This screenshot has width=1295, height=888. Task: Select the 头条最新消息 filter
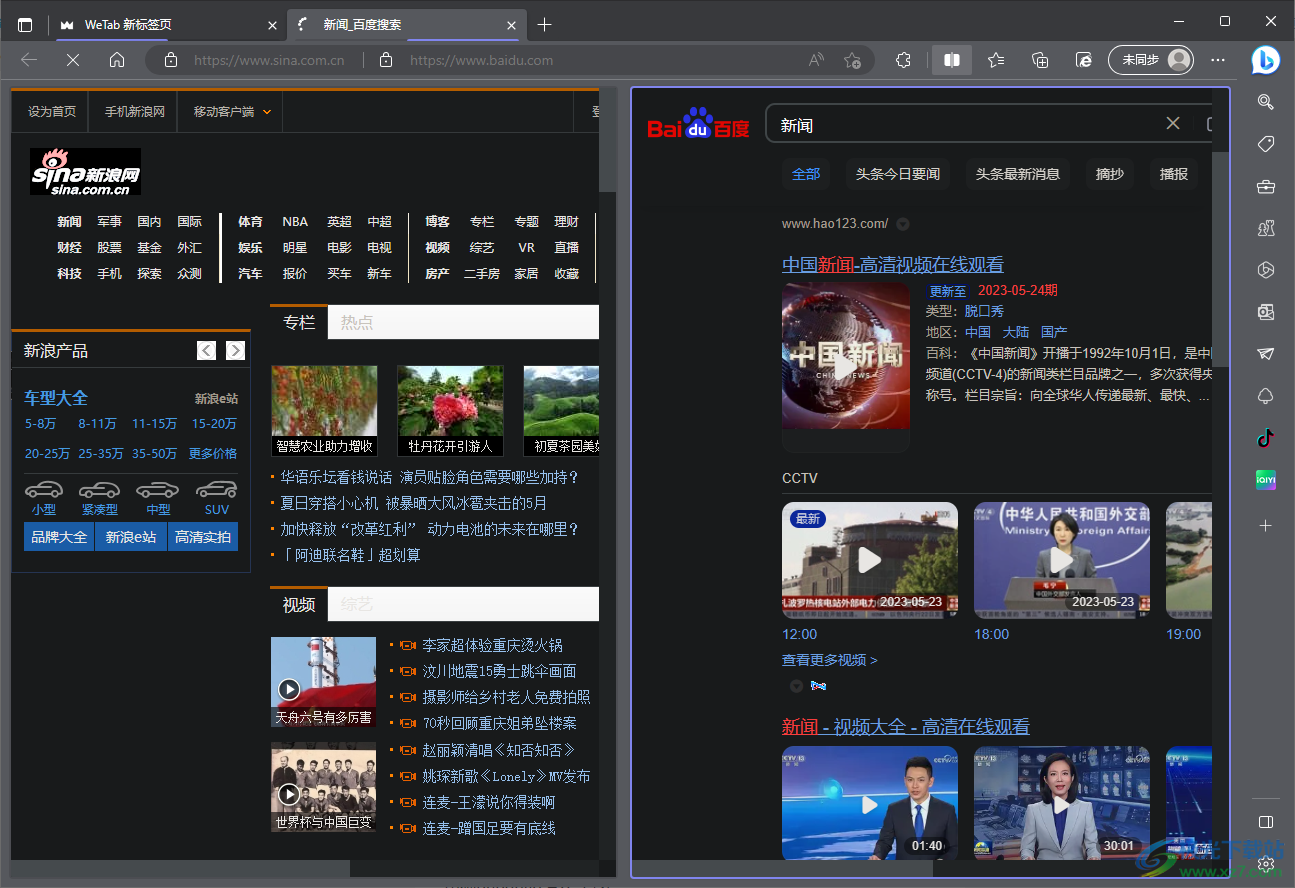point(1018,174)
